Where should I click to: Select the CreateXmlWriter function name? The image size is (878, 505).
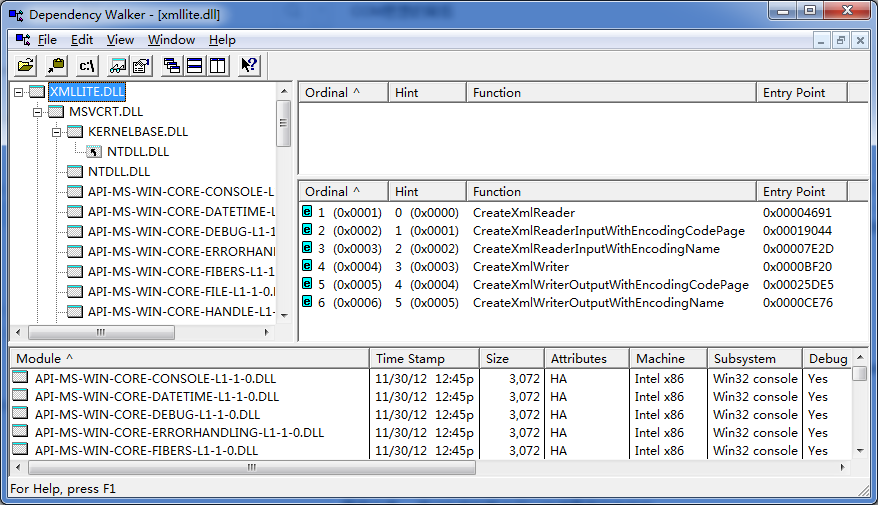tap(521, 266)
